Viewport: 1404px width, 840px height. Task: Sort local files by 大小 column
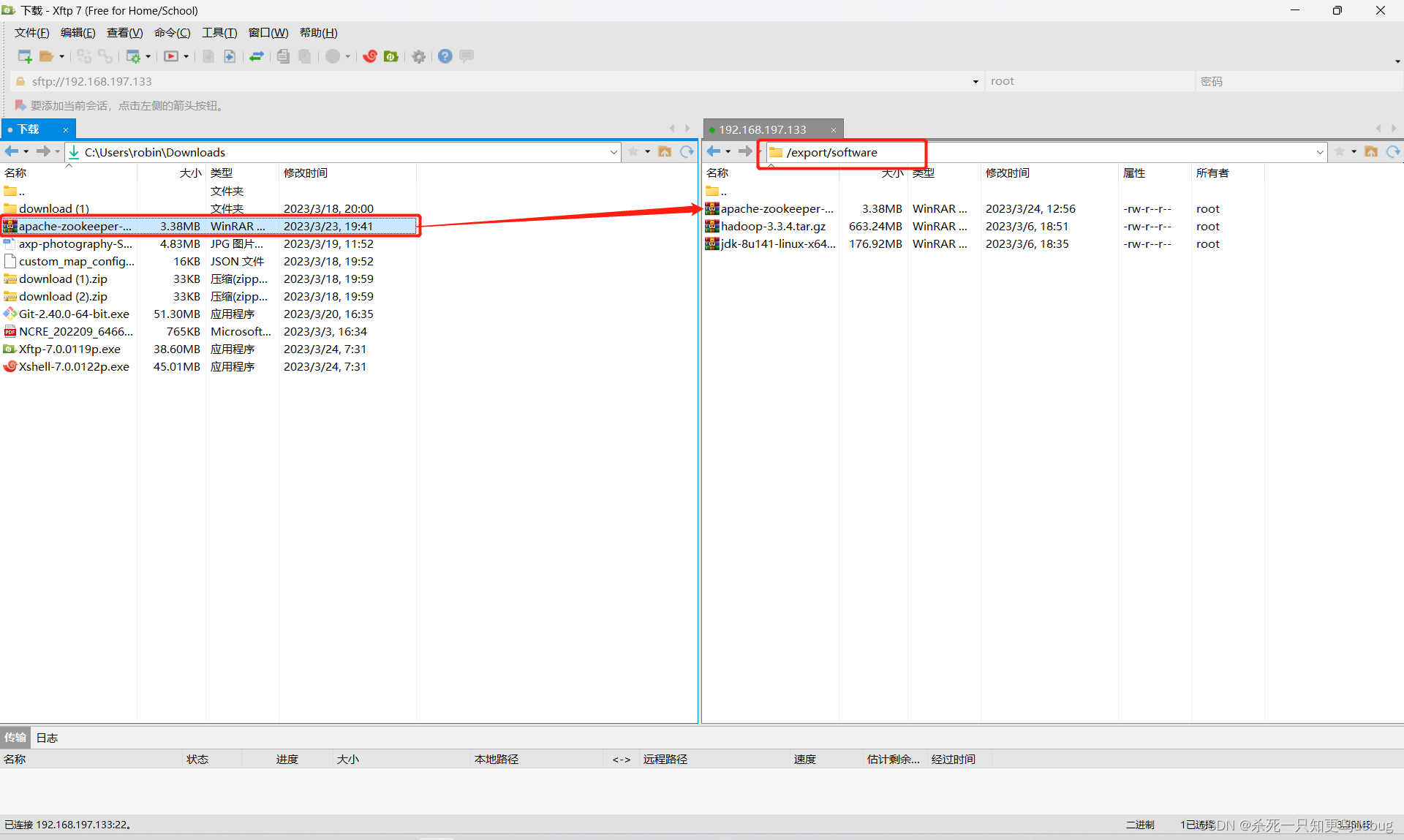pos(171,173)
